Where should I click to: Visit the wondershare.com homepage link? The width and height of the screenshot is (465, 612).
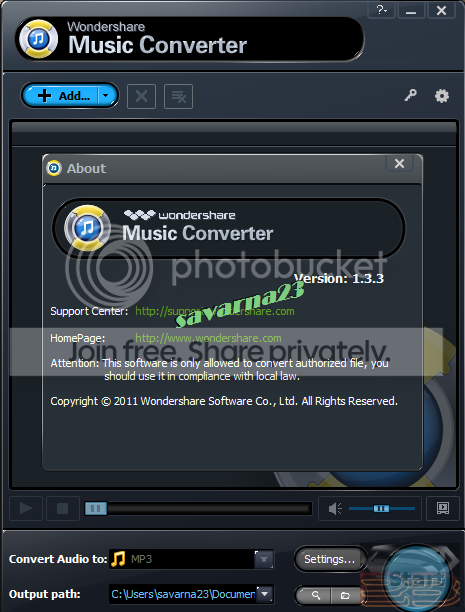click(x=208, y=338)
